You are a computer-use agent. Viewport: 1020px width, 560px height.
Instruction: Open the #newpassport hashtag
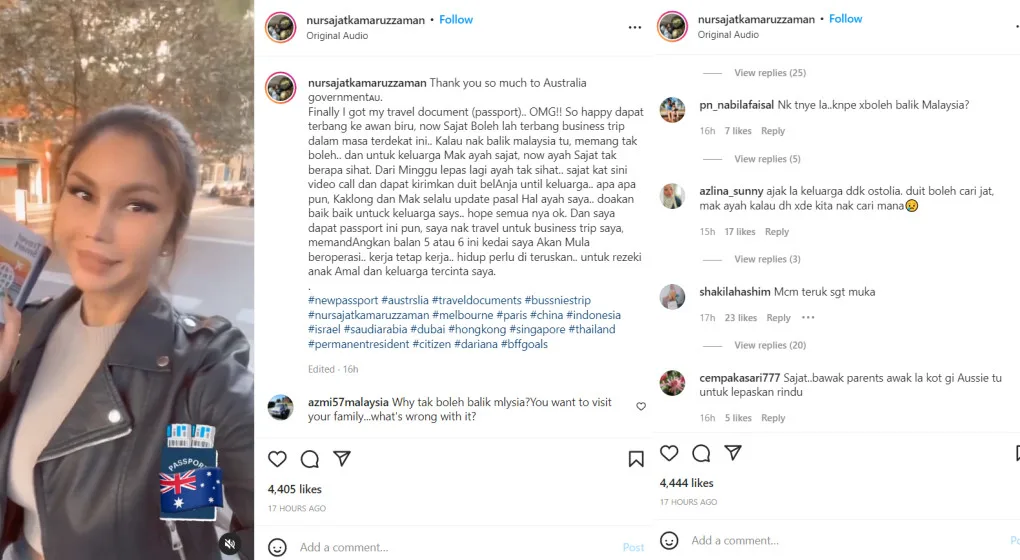pyautogui.click(x=343, y=300)
